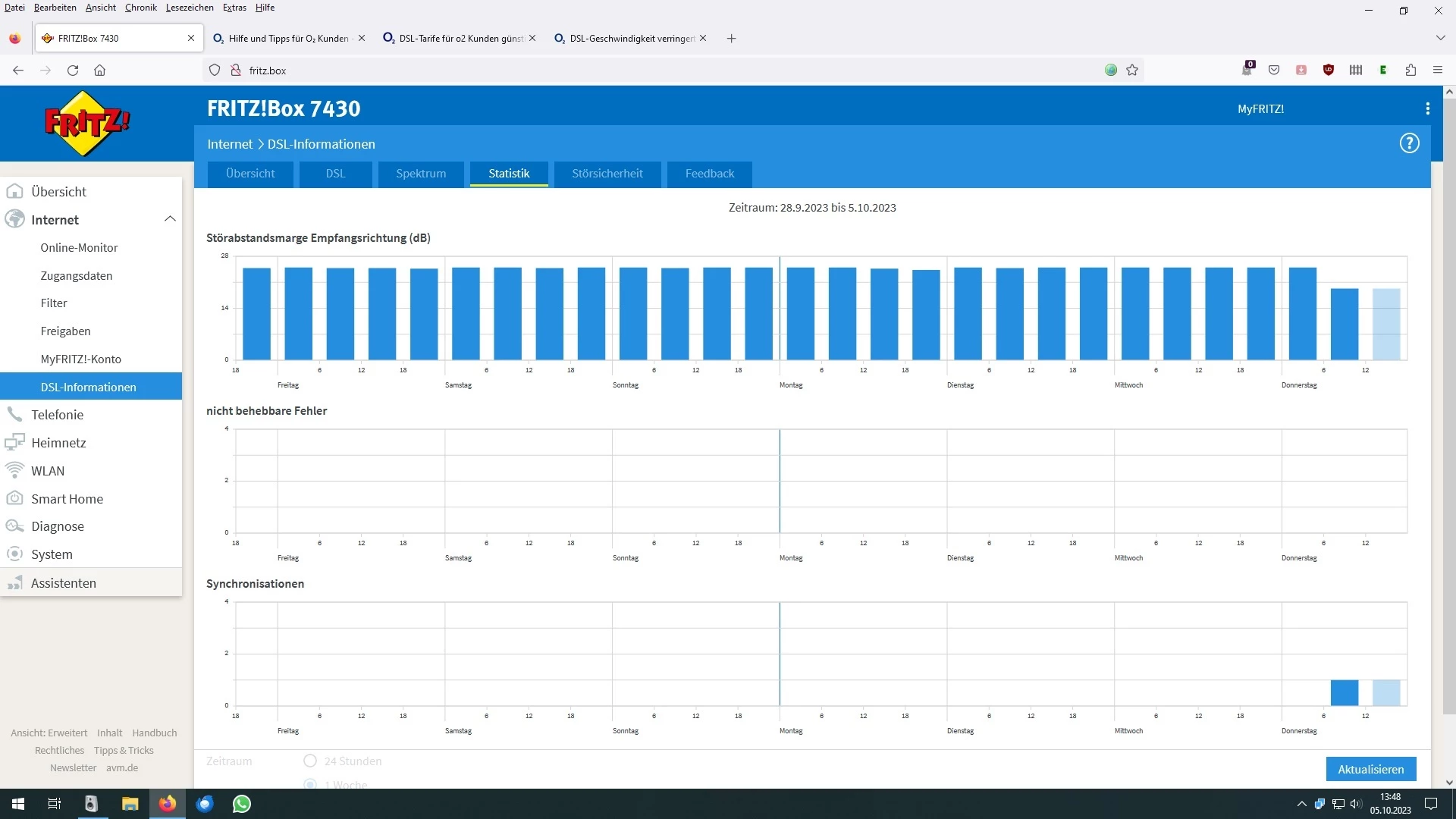Viewport: 1456px width, 819px height.
Task: Click the help question mark icon
Action: coord(1409,143)
